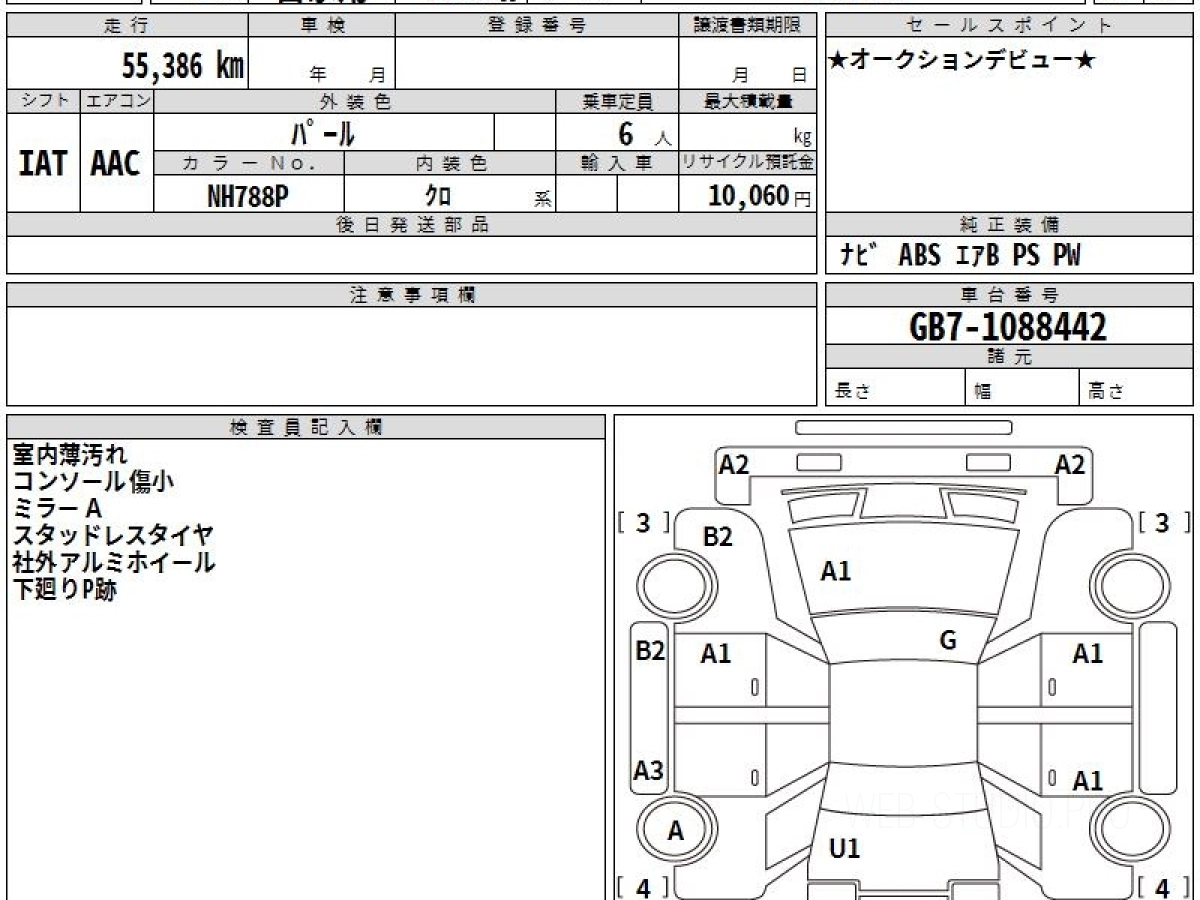
Task: Click the B2 mark near the front fender
Action: tap(717, 537)
